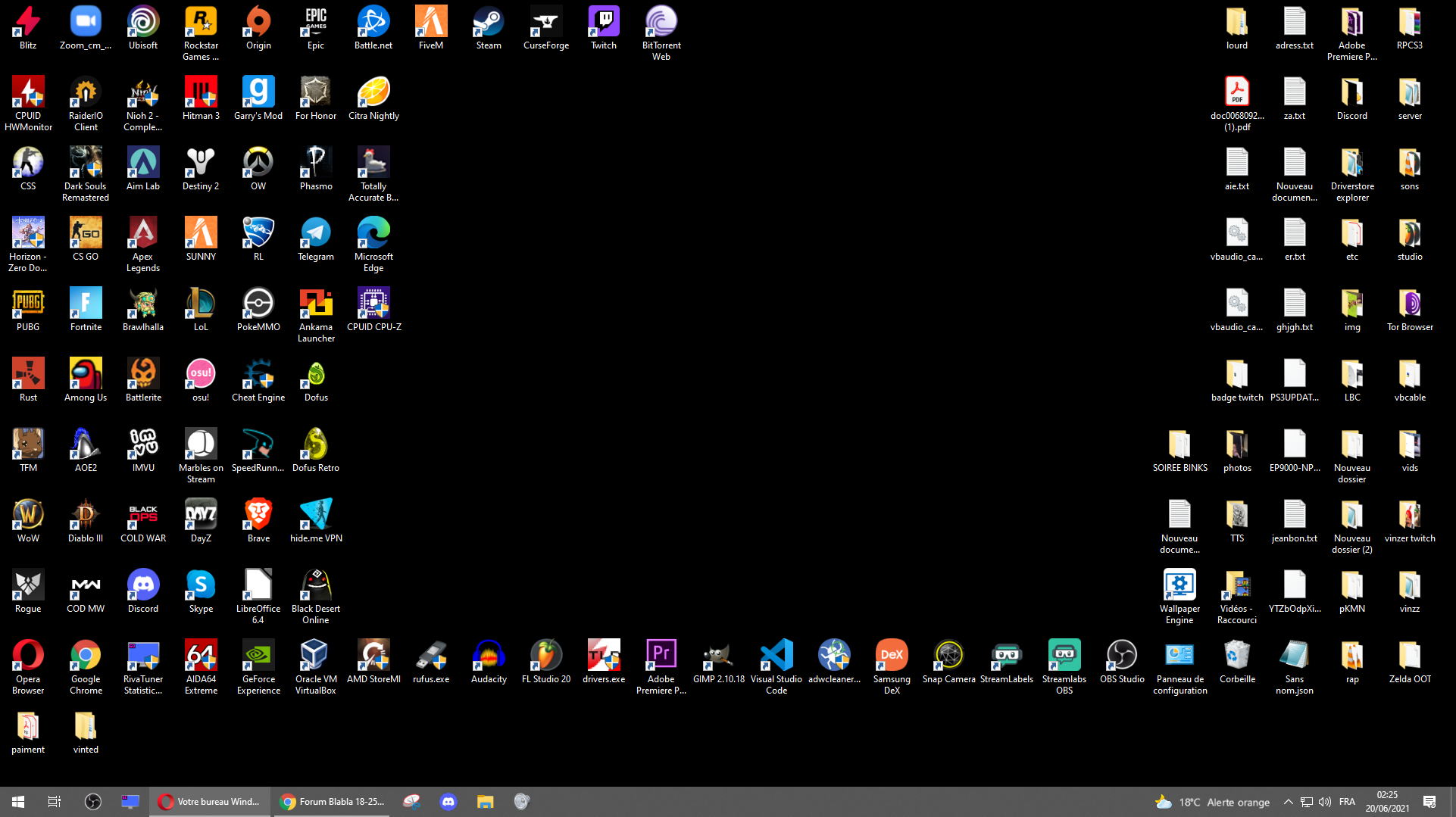Viewport: 1456px width, 817px height.
Task: Open the Panneau de configuration icon
Action: coord(1179,668)
